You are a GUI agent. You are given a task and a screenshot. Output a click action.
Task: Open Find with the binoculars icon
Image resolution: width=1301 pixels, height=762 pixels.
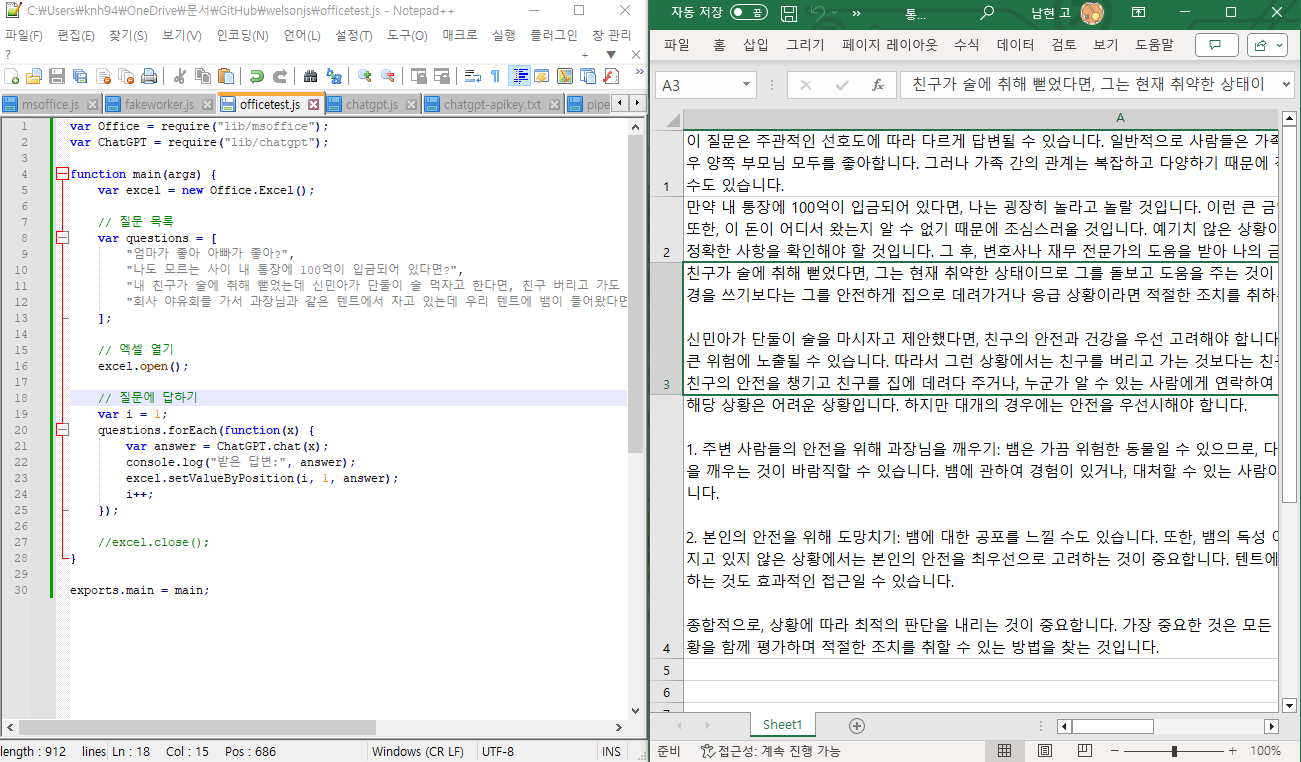[310, 76]
